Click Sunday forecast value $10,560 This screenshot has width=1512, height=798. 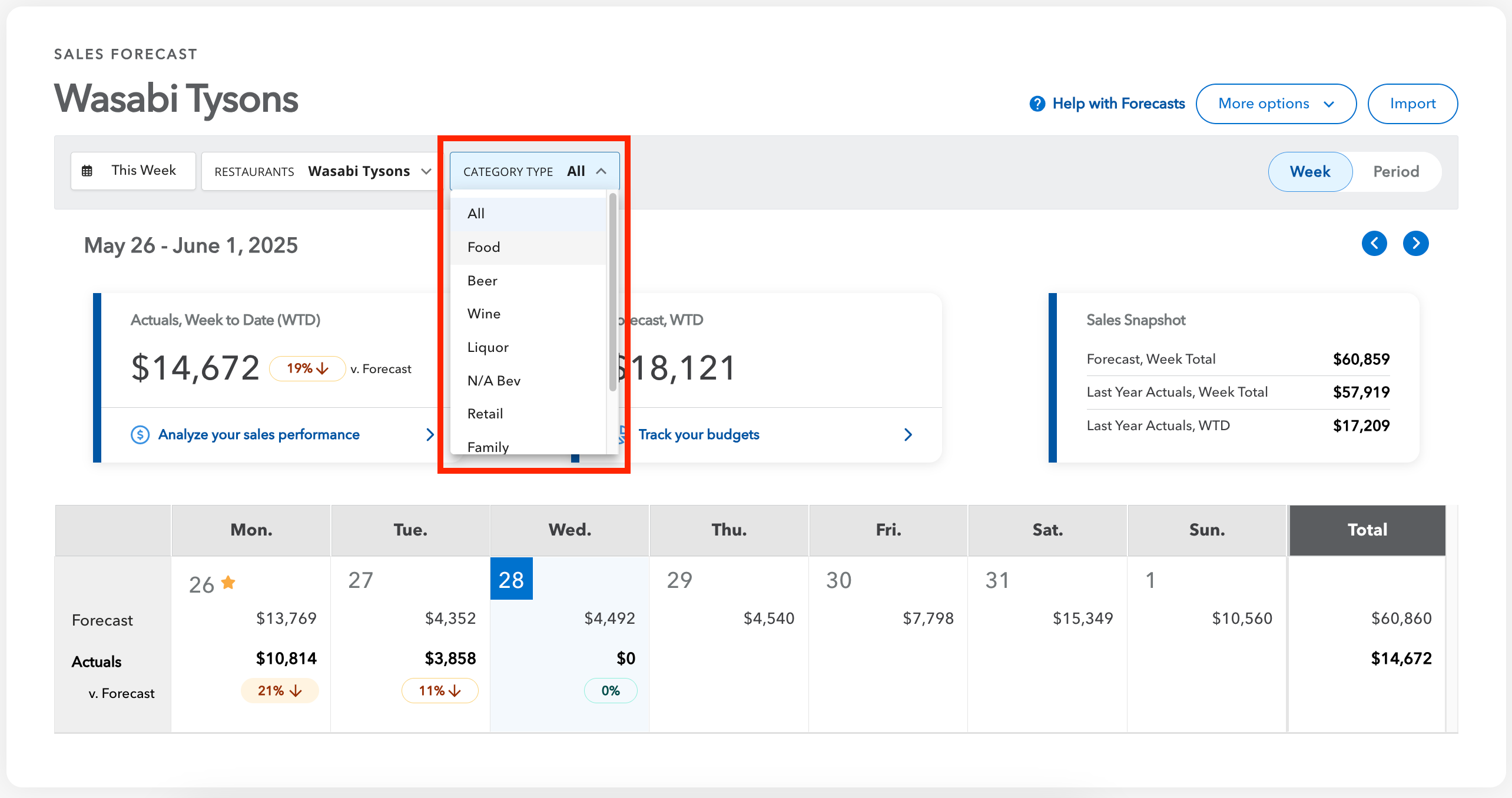1242,619
